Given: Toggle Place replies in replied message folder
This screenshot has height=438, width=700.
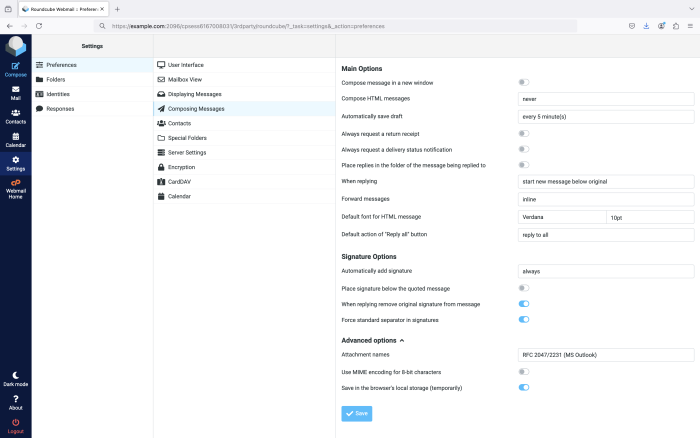Looking at the screenshot, I should 524,165.
